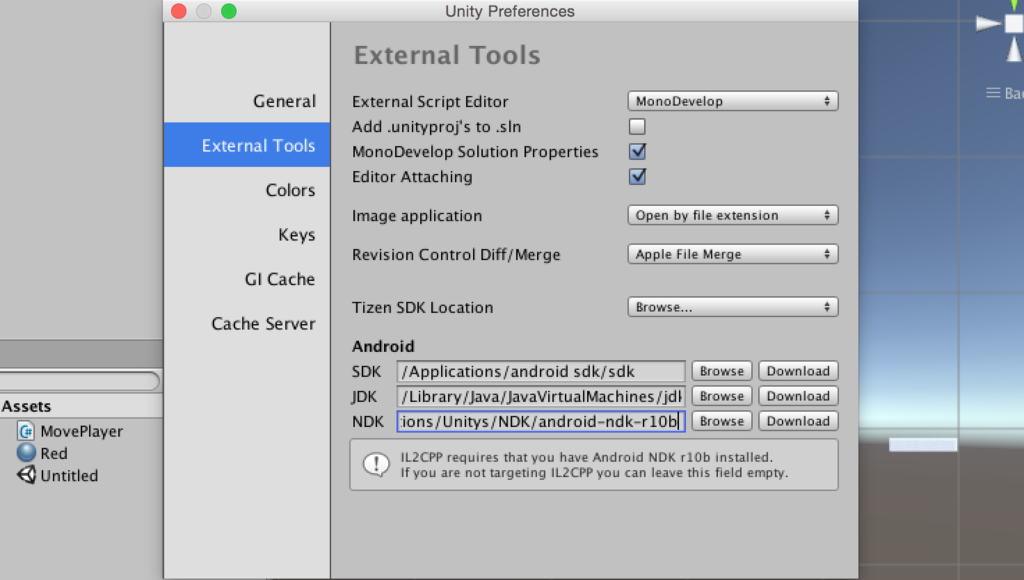This screenshot has height=580, width=1024.
Task: Click the Android section label
Action: 383,346
